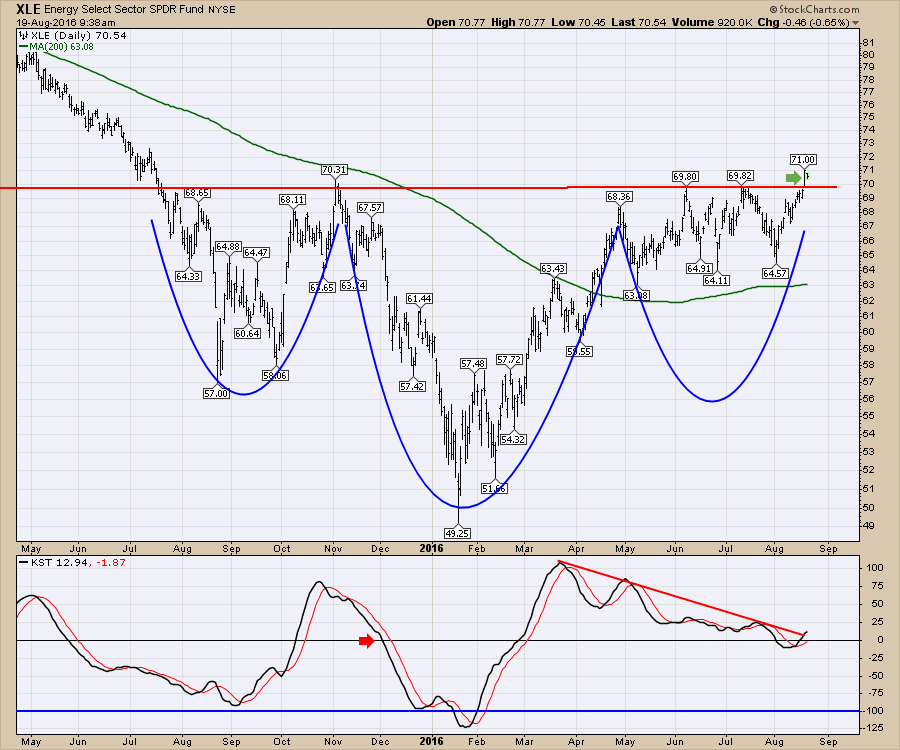Select Nov on the KST panel time axis
This screenshot has height=750, width=900.
tap(332, 739)
